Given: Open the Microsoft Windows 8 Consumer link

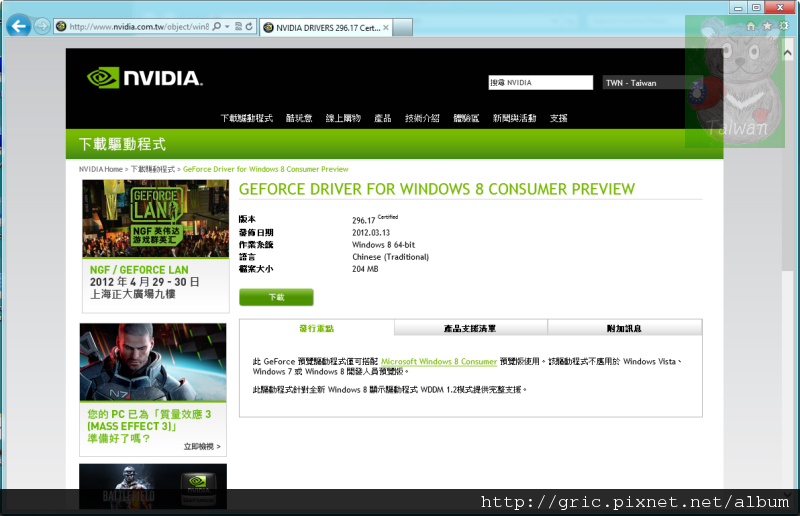Looking at the screenshot, I should click(x=439, y=362).
